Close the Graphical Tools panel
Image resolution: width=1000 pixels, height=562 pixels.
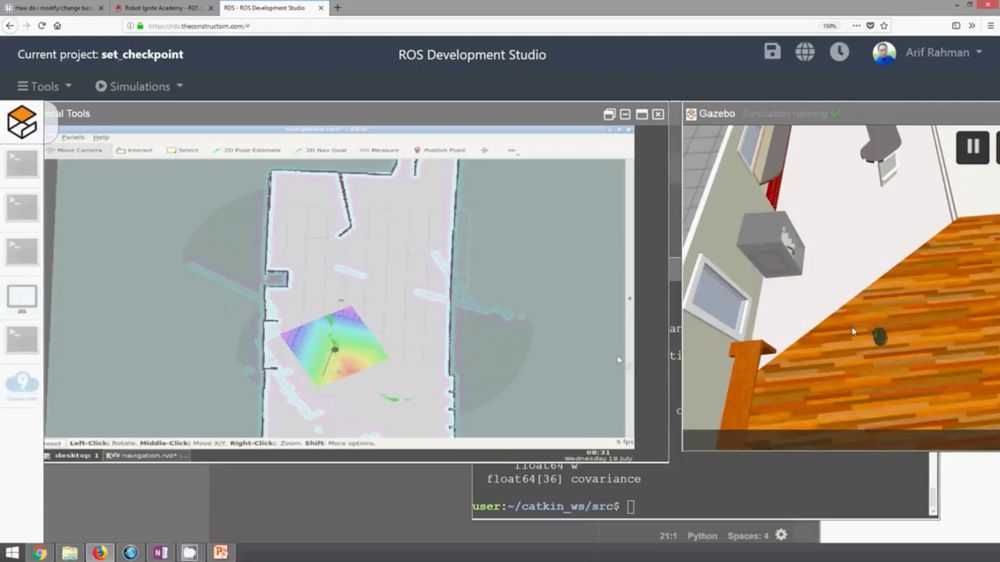click(x=658, y=114)
